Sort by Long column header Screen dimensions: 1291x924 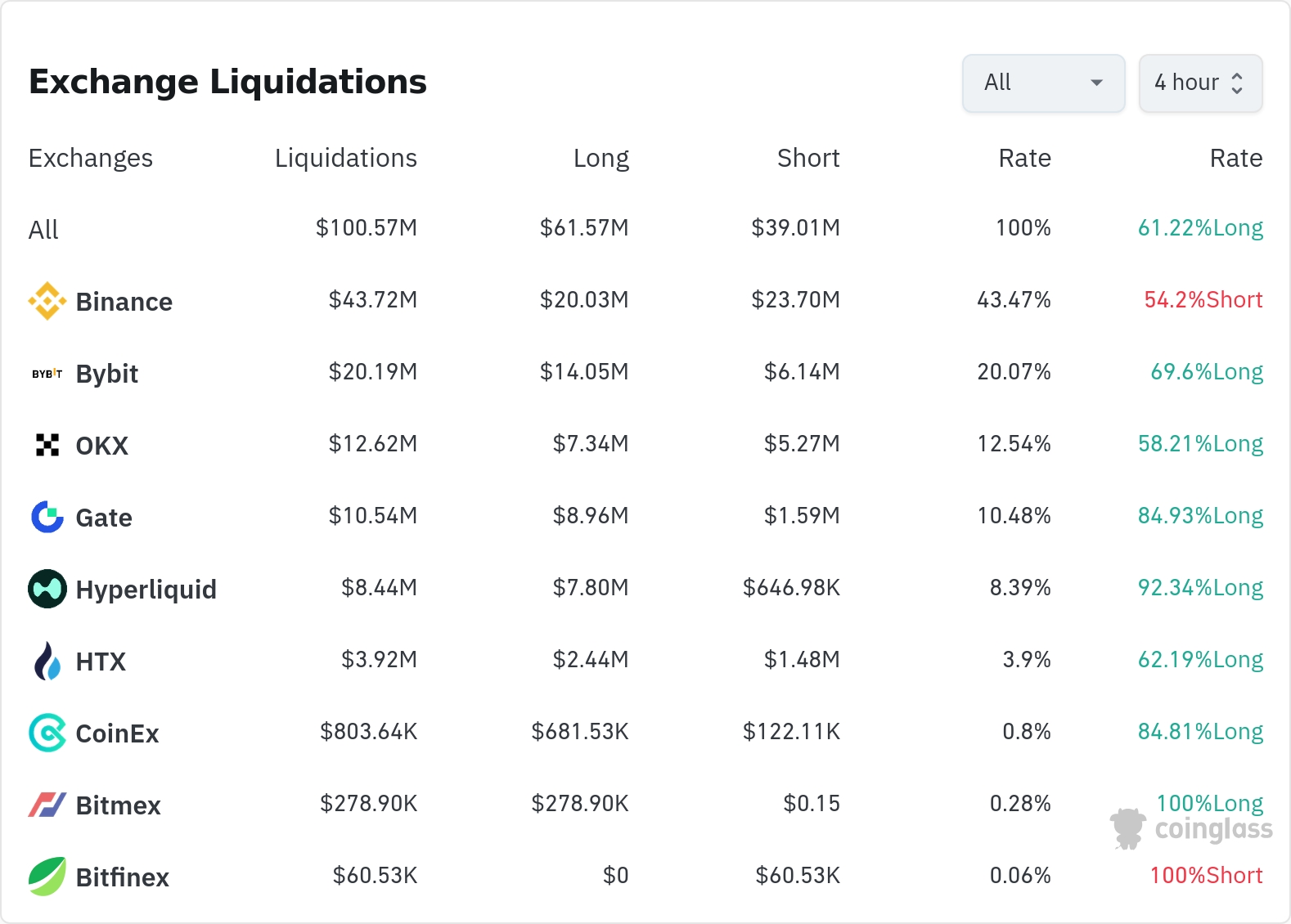pyautogui.click(x=601, y=158)
